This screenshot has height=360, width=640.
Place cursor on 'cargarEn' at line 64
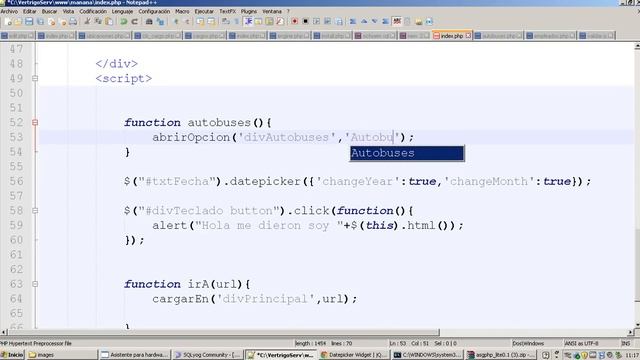pos(180,299)
